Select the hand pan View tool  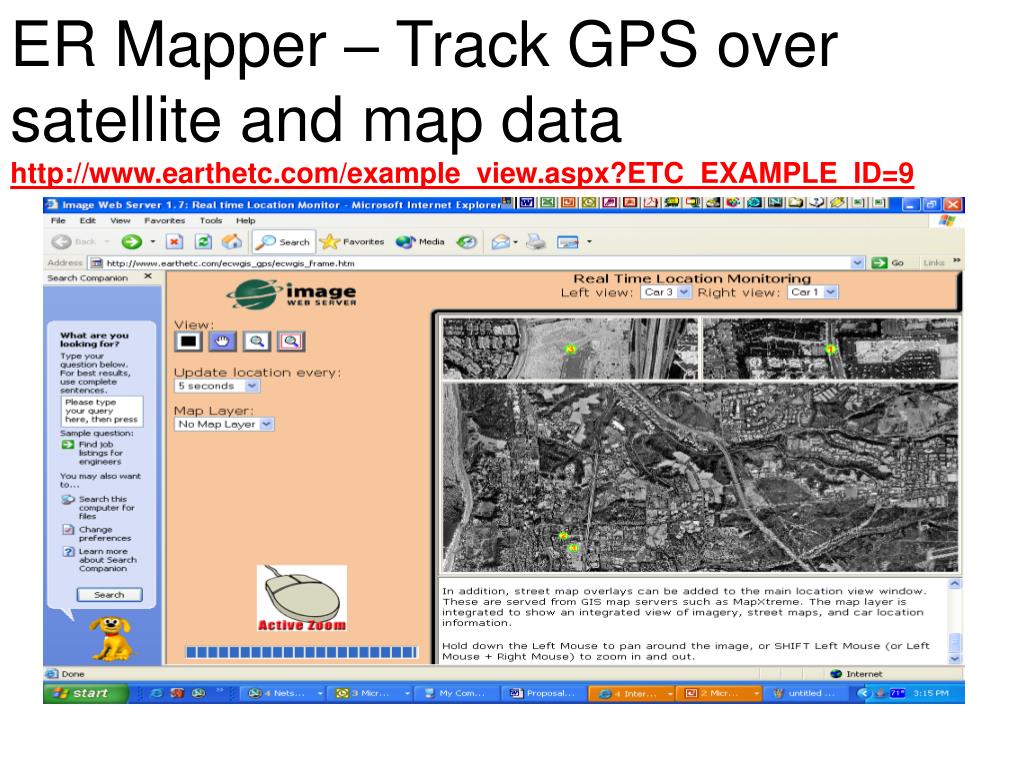click(223, 341)
